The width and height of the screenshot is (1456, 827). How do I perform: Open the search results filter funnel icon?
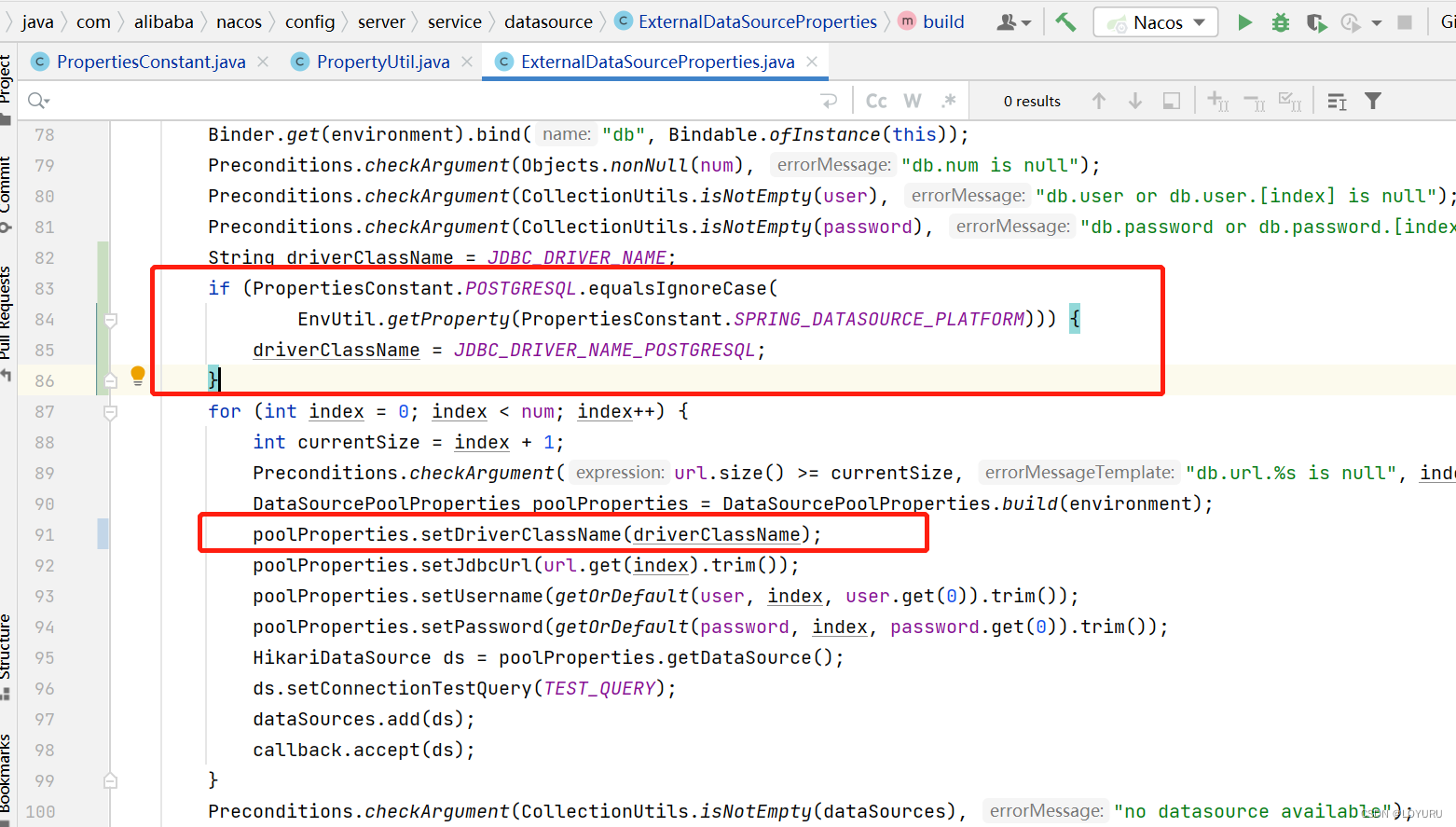coord(1373,101)
